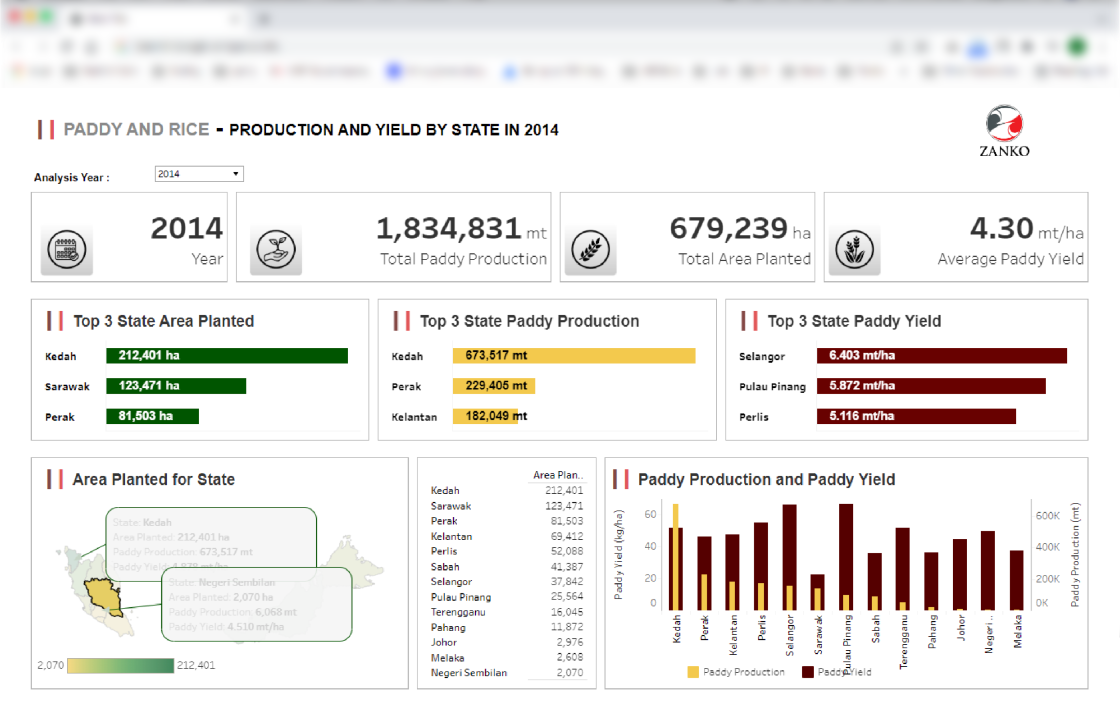Click the wheat icon beside Total Area Planted
This screenshot has width=1120, height=701.
point(590,250)
